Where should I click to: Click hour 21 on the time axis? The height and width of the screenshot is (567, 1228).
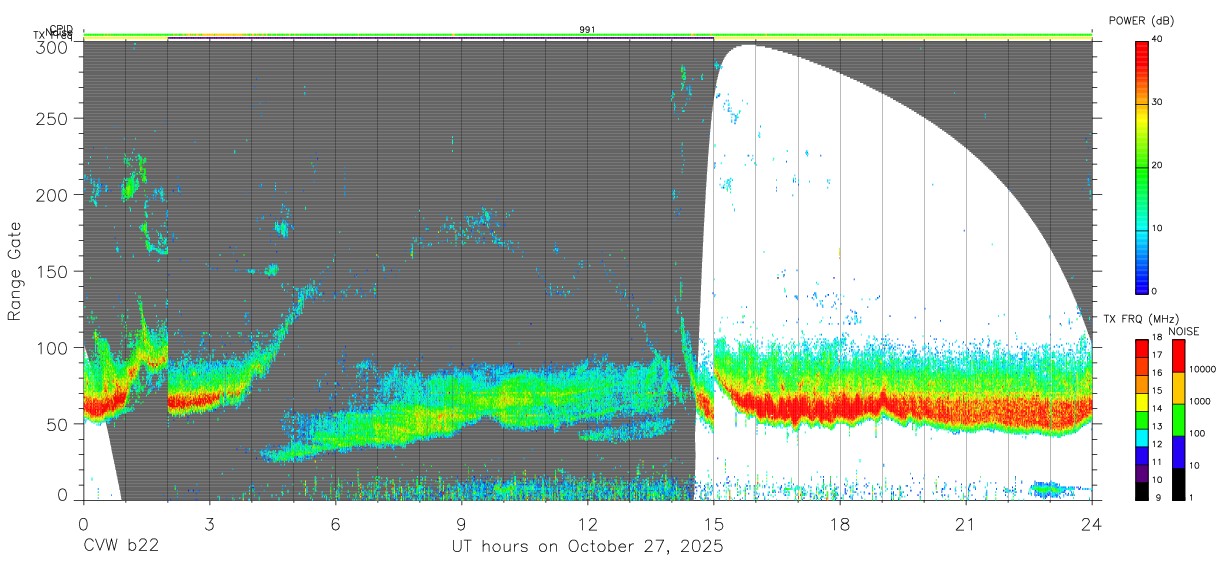tap(966, 523)
